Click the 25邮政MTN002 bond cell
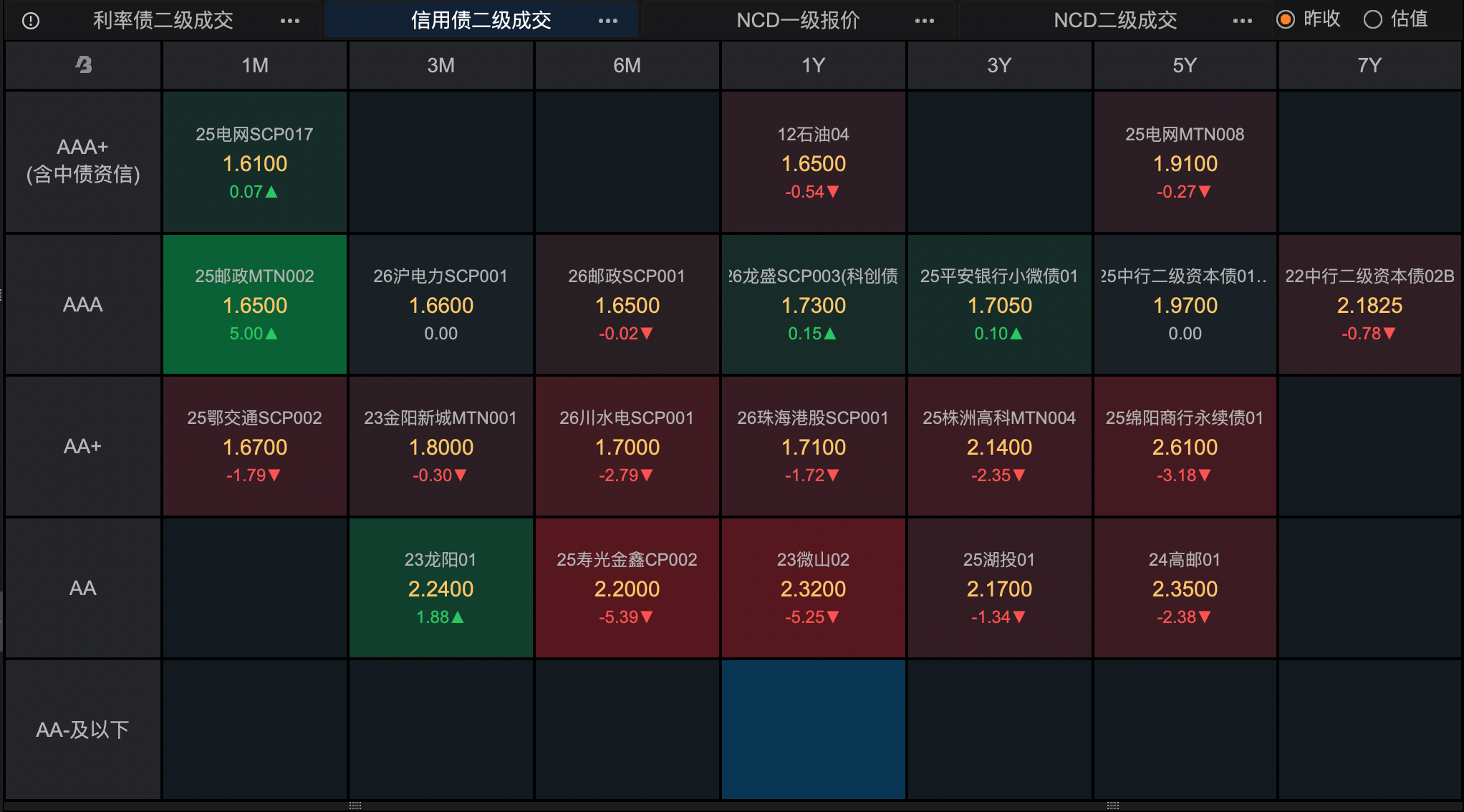The height and width of the screenshot is (812, 1464). [x=255, y=304]
